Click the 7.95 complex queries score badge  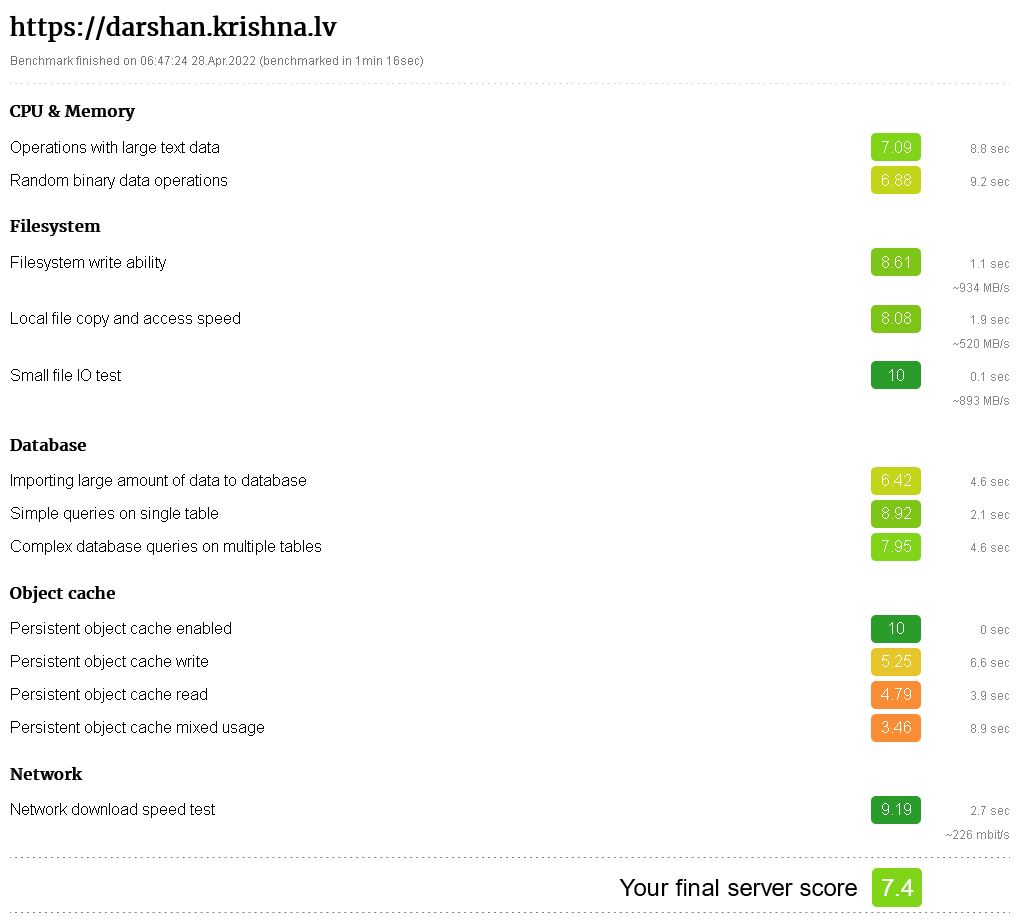tap(896, 547)
